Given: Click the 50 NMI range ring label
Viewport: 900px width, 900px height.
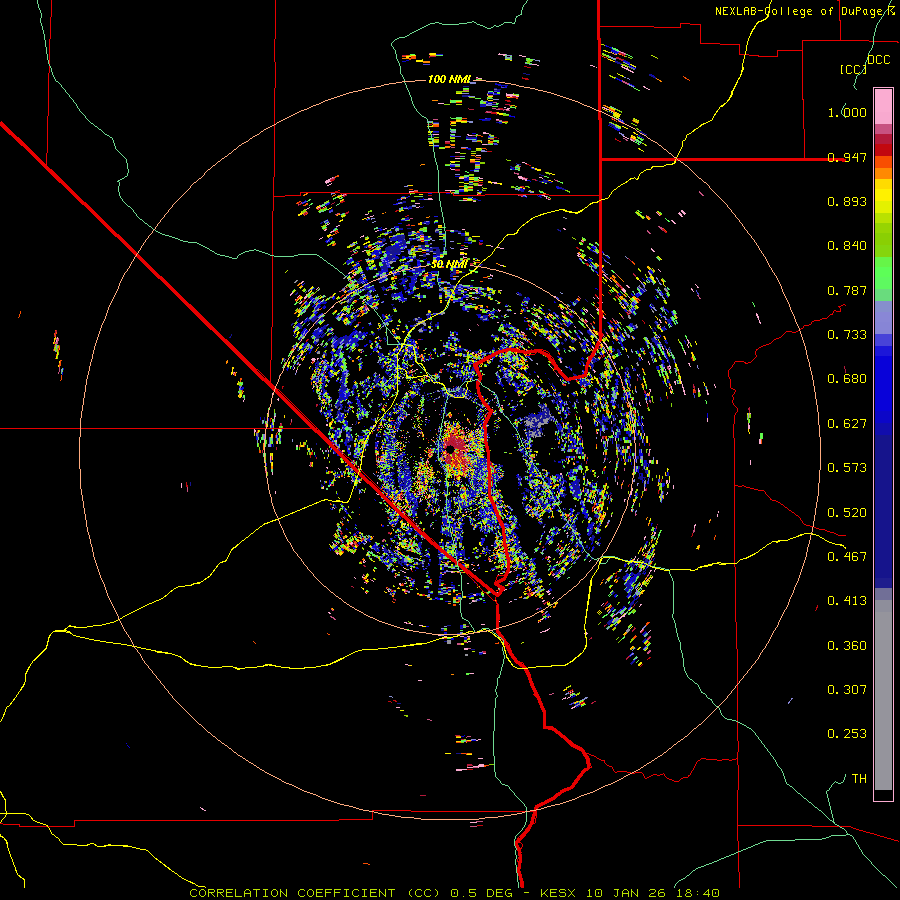Looking at the screenshot, I should 449,264.
